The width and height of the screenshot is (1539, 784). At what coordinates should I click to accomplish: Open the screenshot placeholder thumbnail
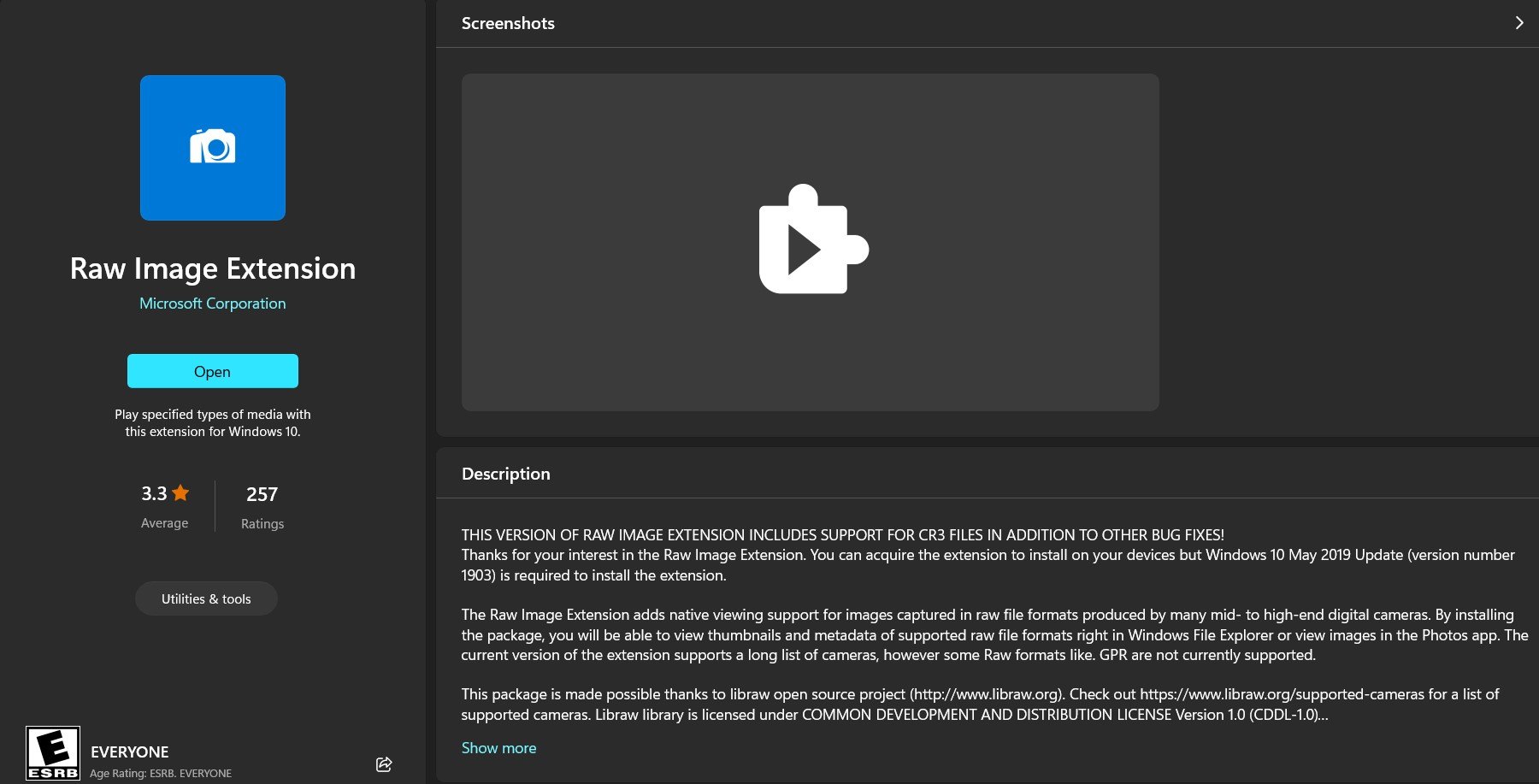(811, 242)
